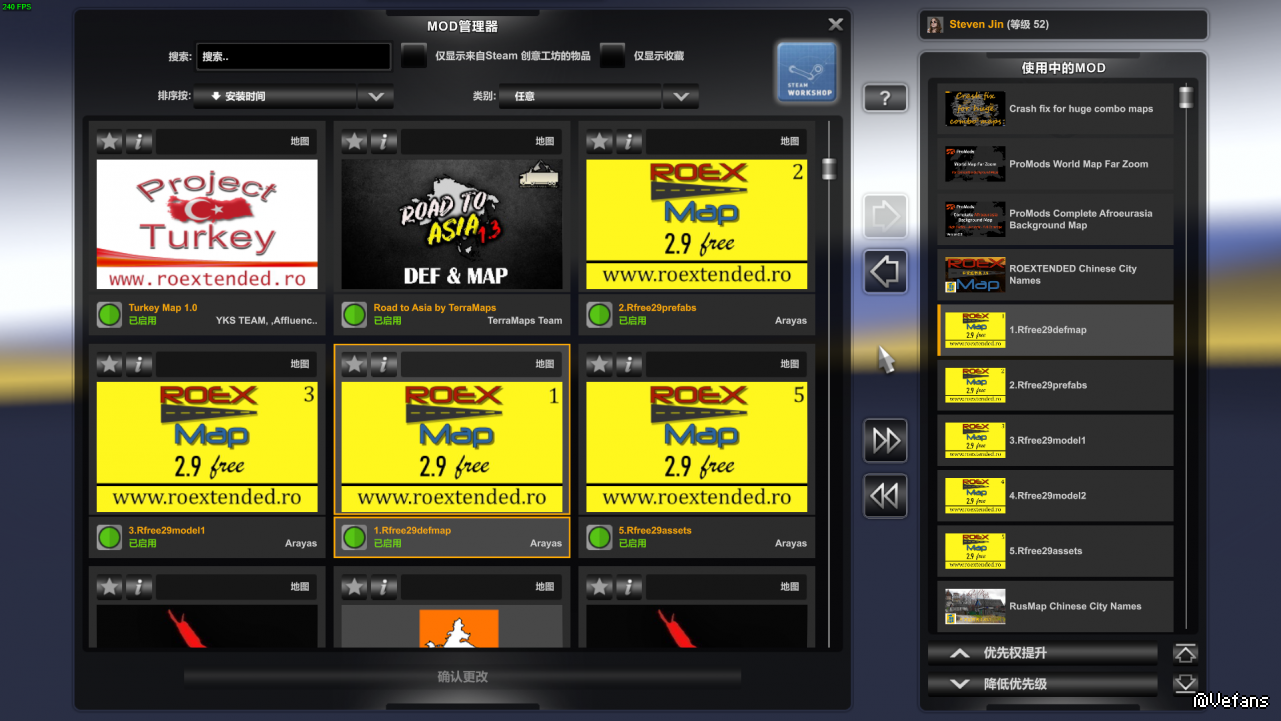Select the Project Turkey mod thumbnail
This screenshot has width=1281, height=721.
pos(207,224)
